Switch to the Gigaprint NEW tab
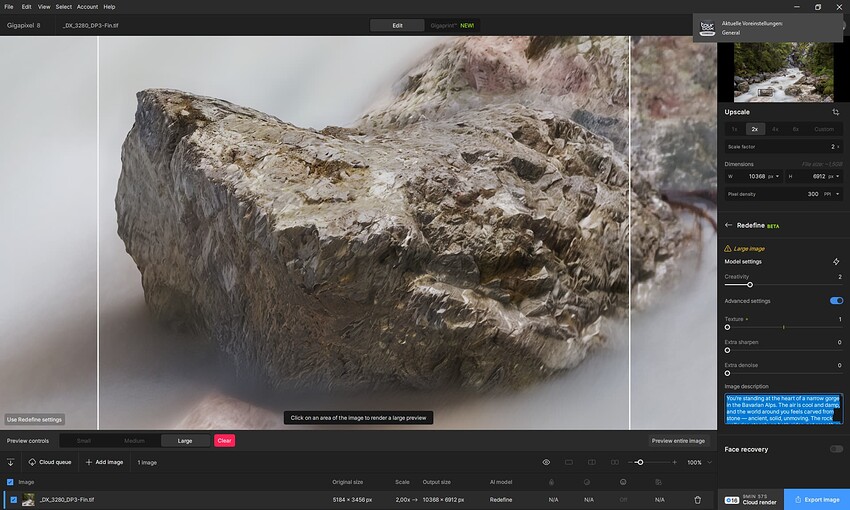Screen dimensions: 850x510 (x=452, y=25)
